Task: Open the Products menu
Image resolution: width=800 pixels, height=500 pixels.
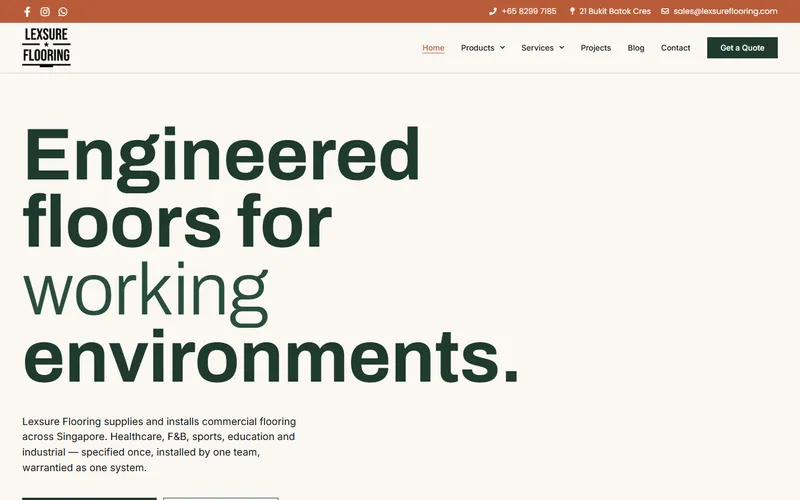Action: pyautogui.click(x=478, y=47)
